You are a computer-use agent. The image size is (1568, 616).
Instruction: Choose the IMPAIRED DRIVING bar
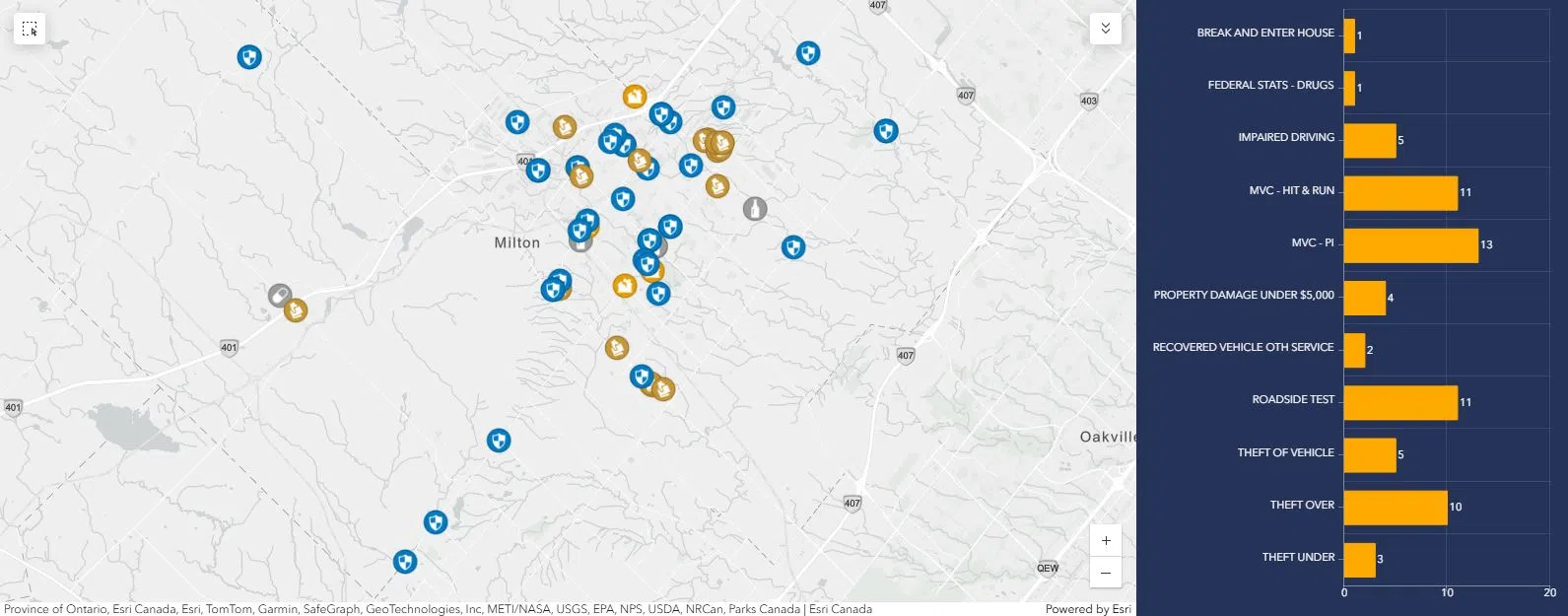(1369, 141)
